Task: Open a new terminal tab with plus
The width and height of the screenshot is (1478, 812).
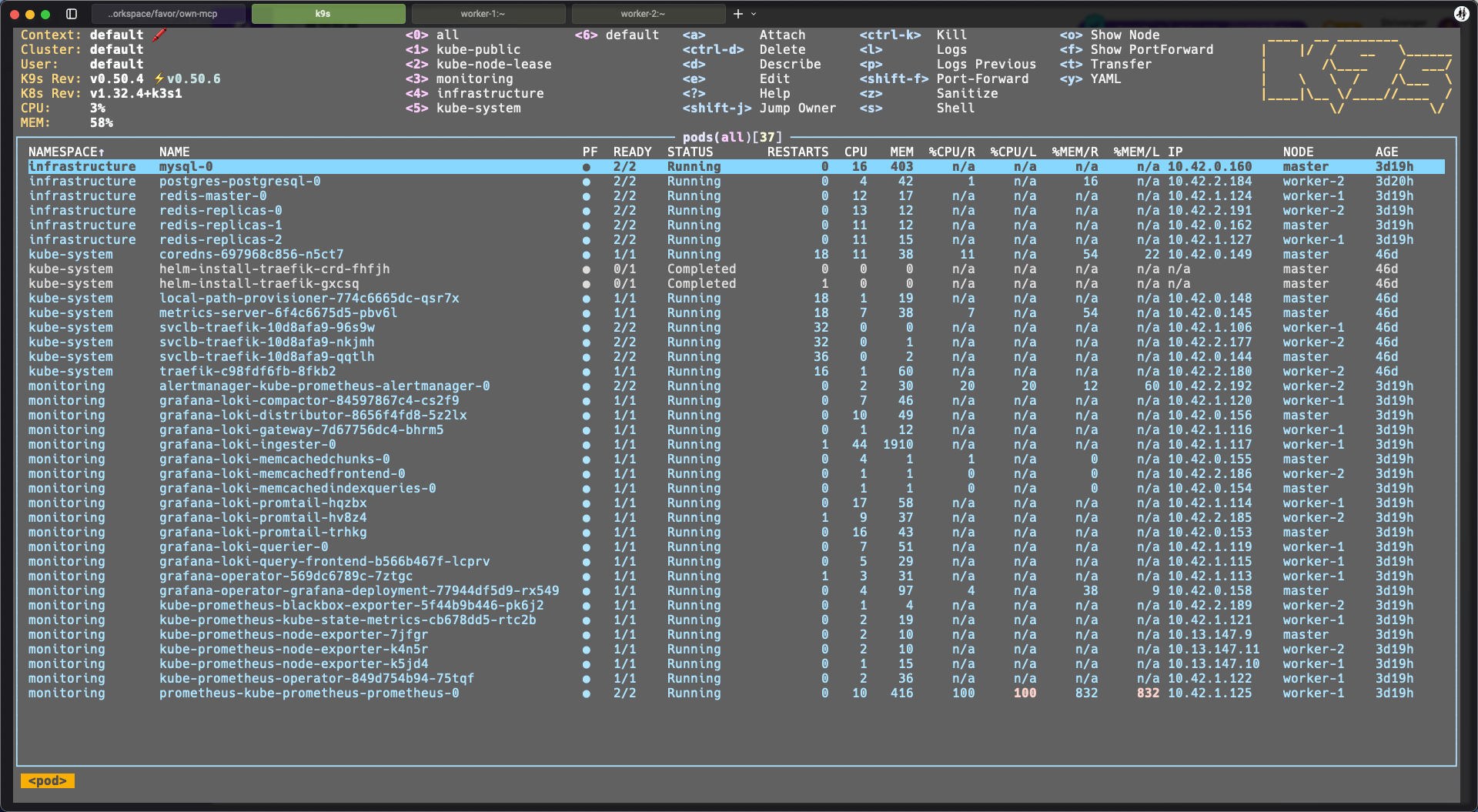Action: (737, 14)
